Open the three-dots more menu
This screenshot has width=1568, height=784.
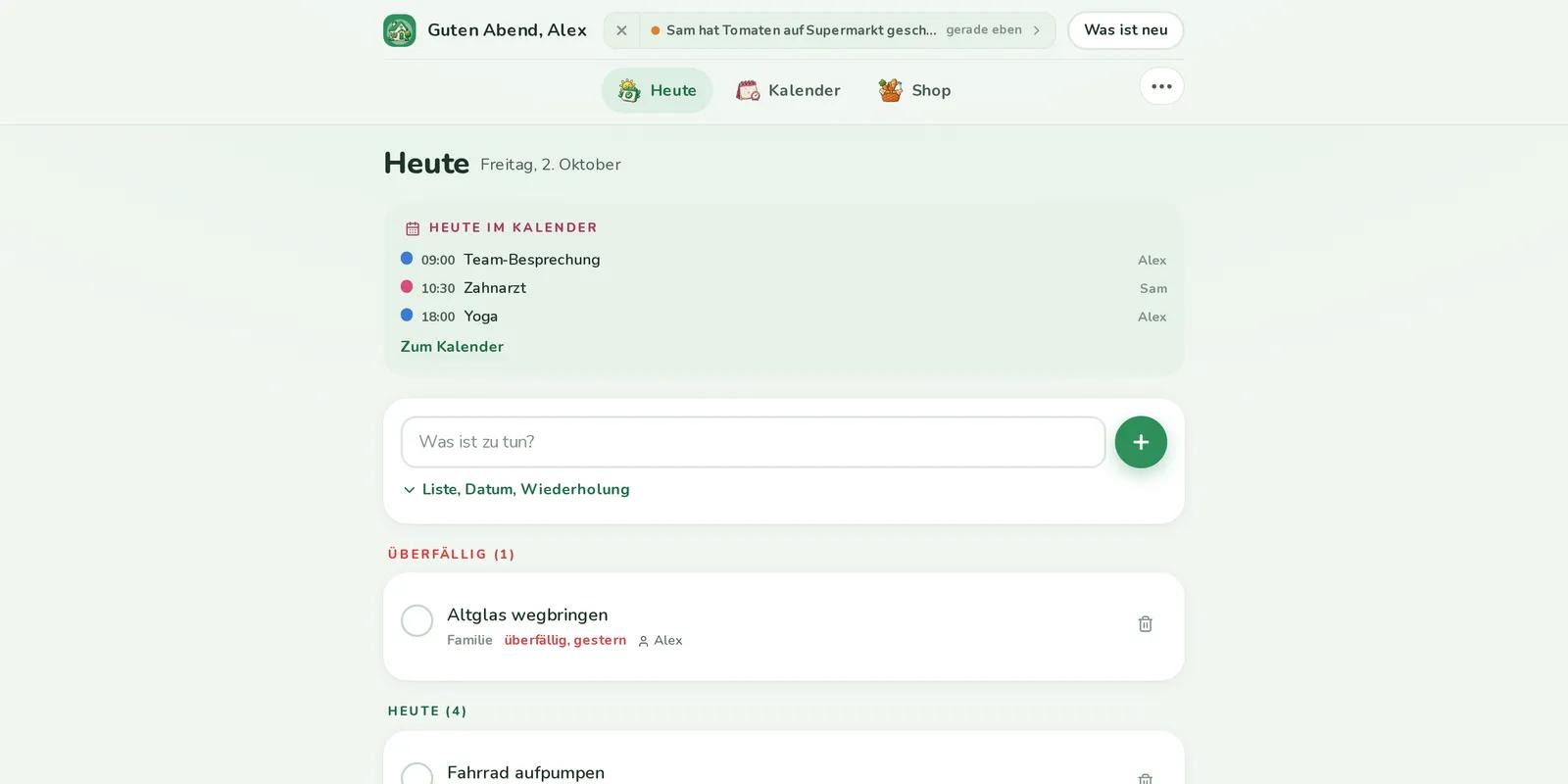pyautogui.click(x=1161, y=86)
